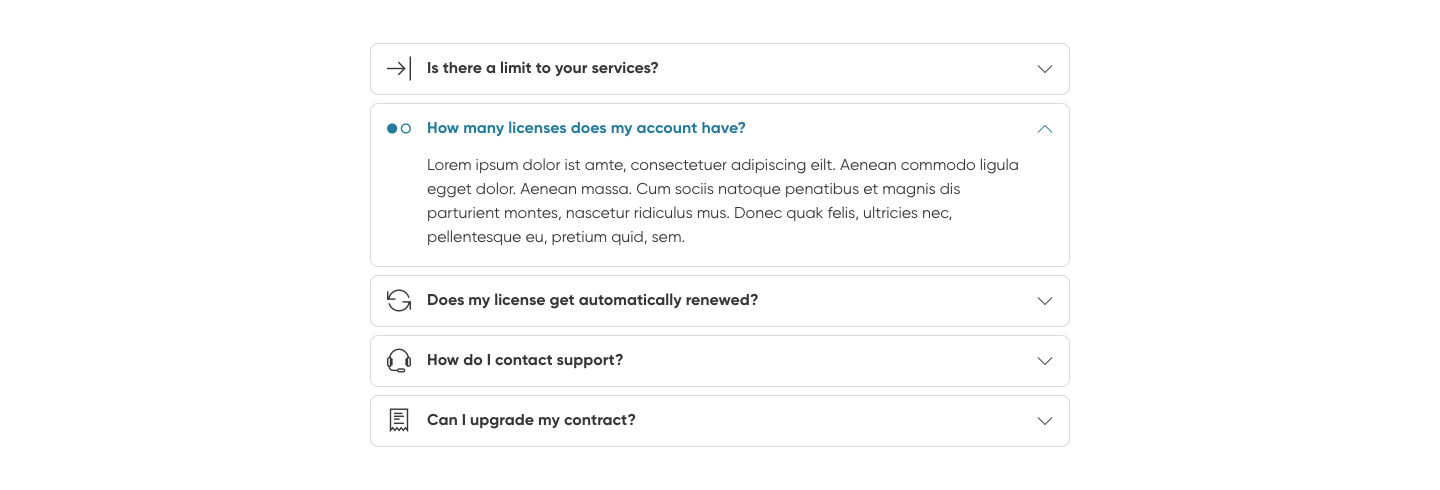Viewport: 1440px width, 490px height.
Task: Open the "How do I contact support?" question
Action: 525,360
